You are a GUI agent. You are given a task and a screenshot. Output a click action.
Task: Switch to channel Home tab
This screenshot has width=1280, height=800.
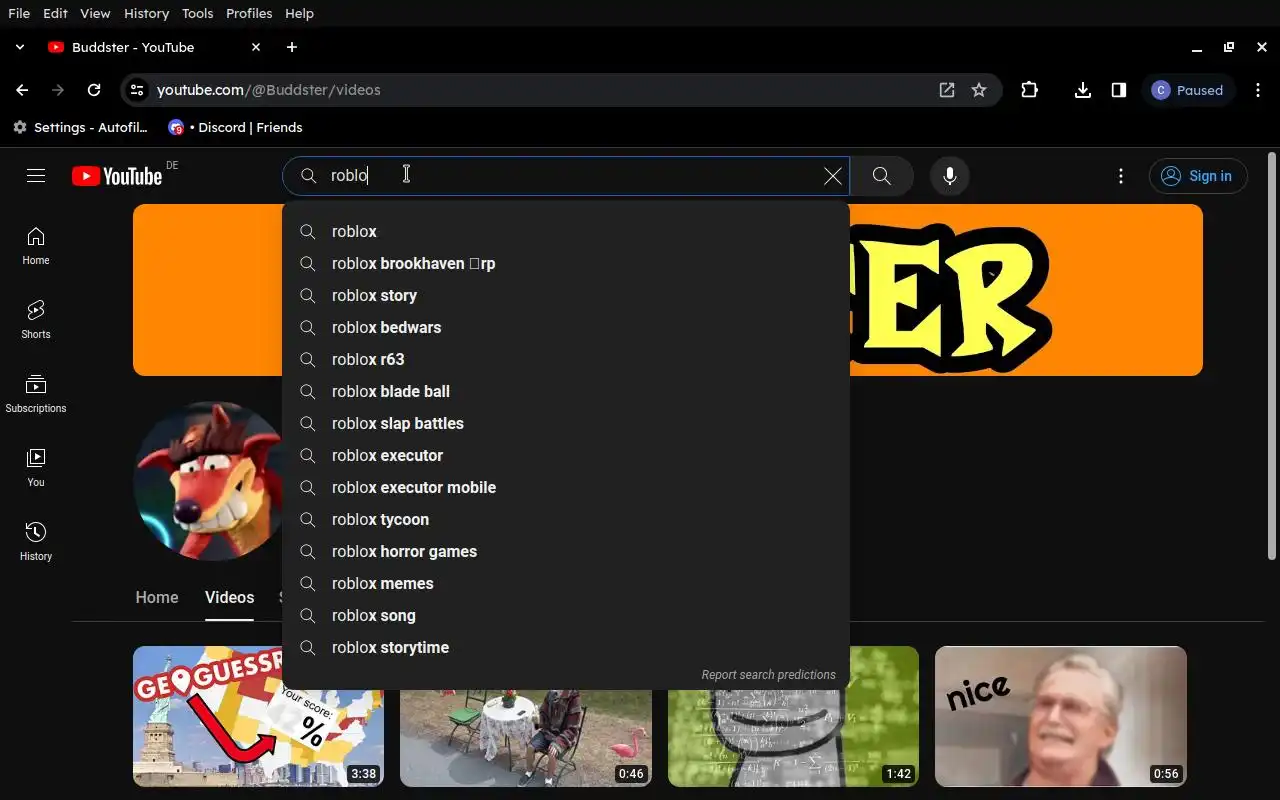pyautogui.click(x=157, y=597)
